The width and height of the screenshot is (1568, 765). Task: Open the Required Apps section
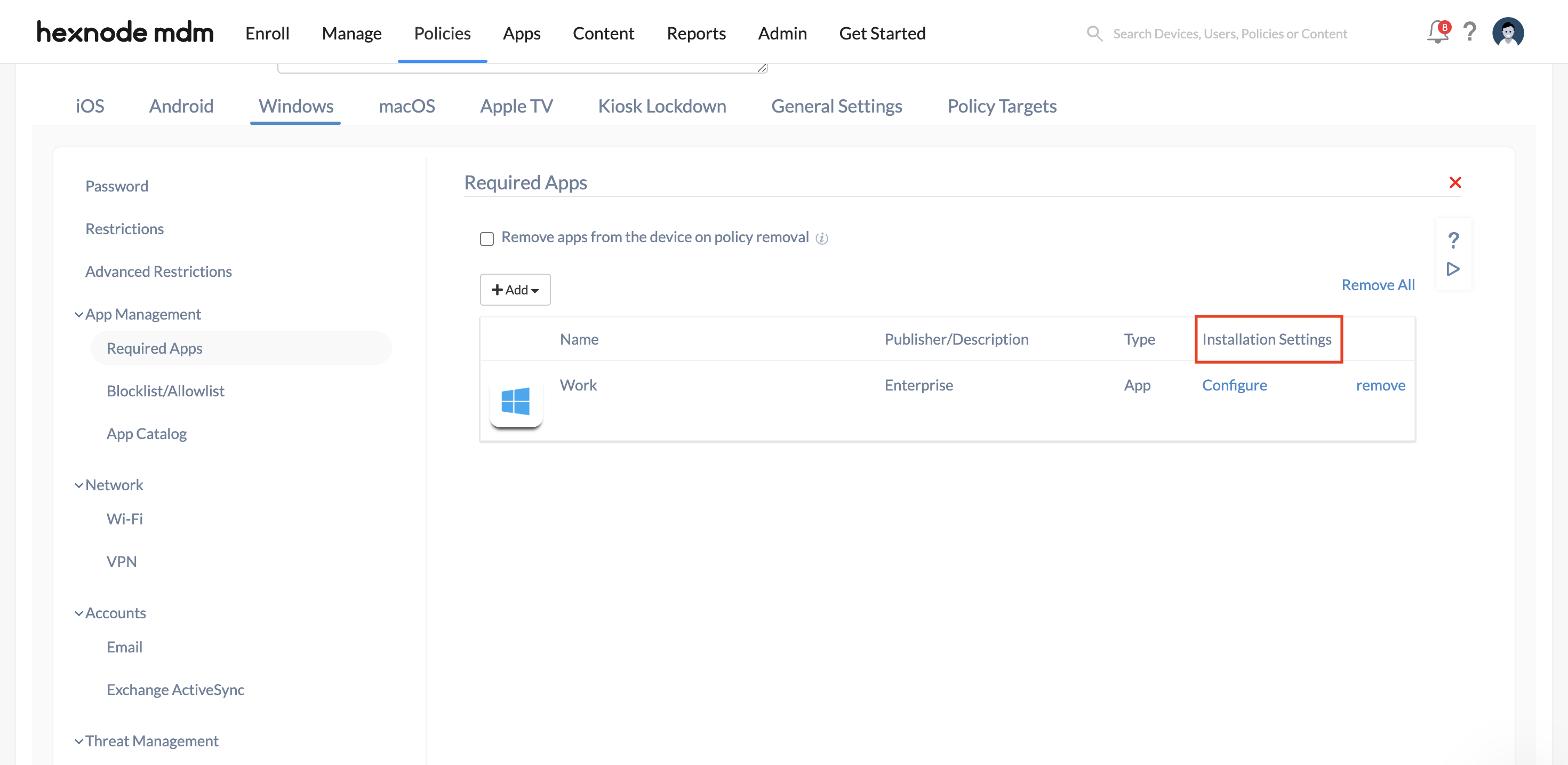click(x=154, y=347)
